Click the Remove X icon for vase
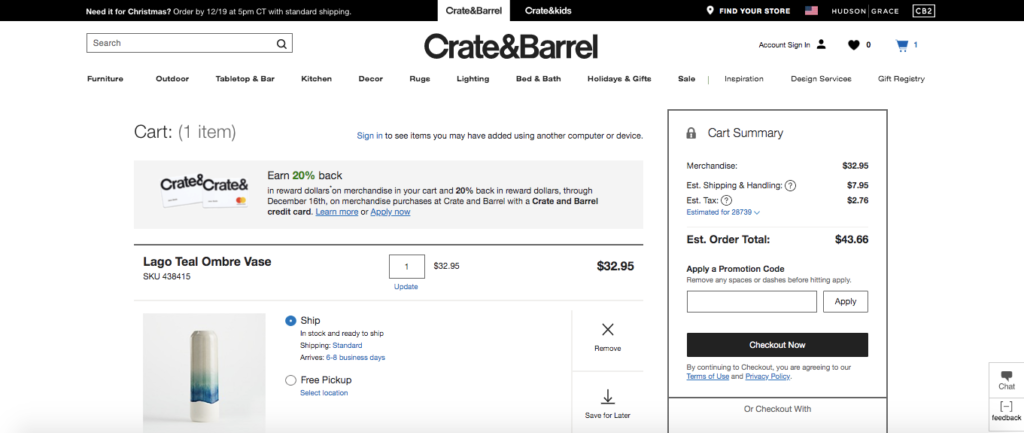The height and width of the screenshot is (433, 1024). (x=607, y=329)
